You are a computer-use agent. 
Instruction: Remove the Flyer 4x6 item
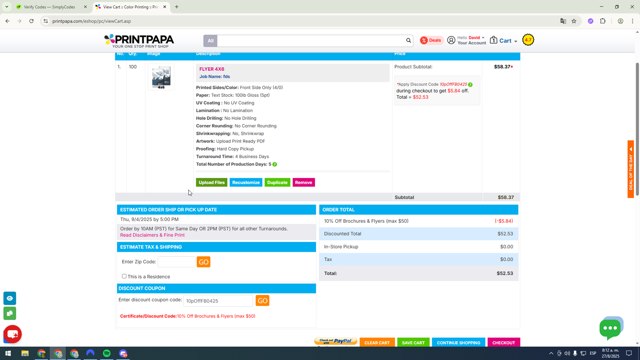(x=304, y=182)
